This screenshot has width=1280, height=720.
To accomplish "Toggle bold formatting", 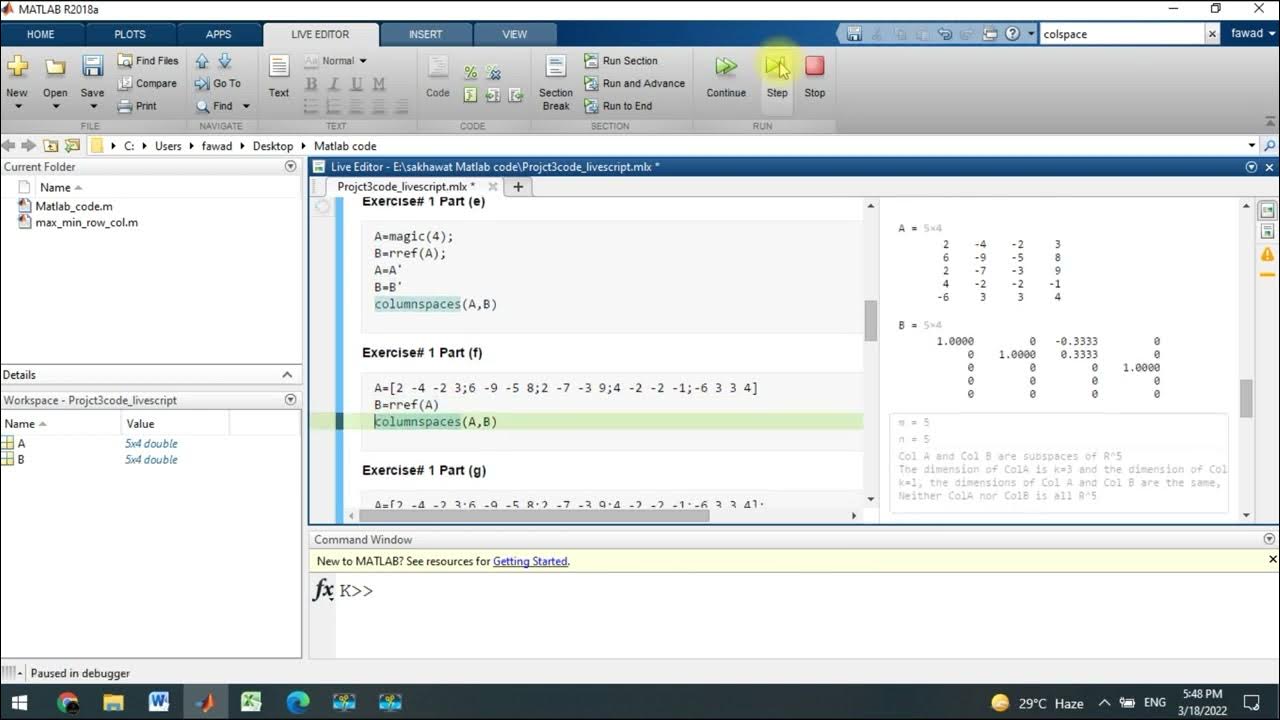I will pos(311,84).
